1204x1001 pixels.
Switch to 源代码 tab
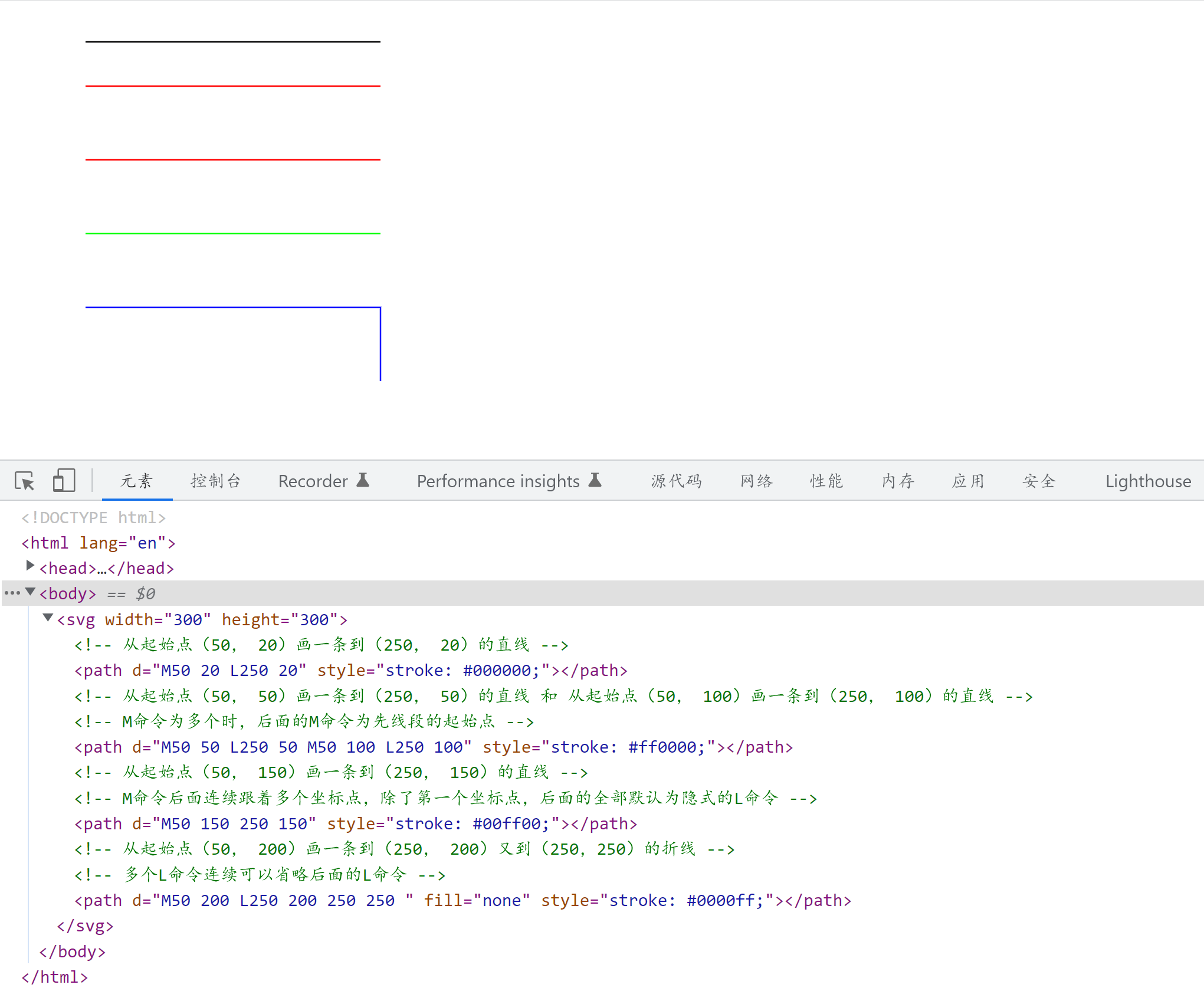677,481
